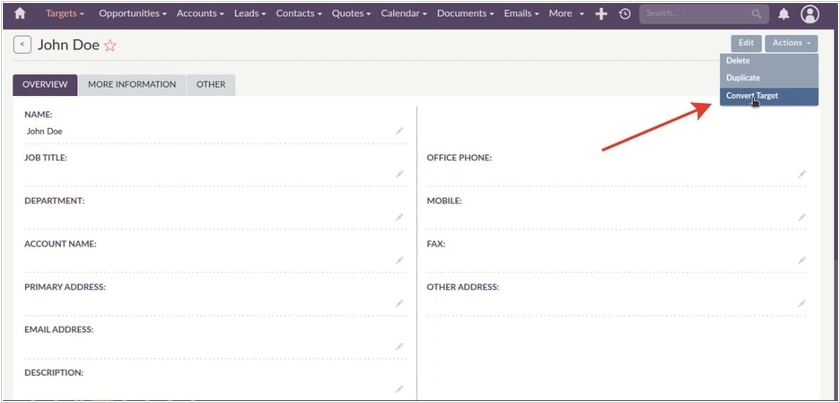Viewport: 840px width, 403px height.
Task: Edit the Job Title pencil icon
Action: click(399, 174)
